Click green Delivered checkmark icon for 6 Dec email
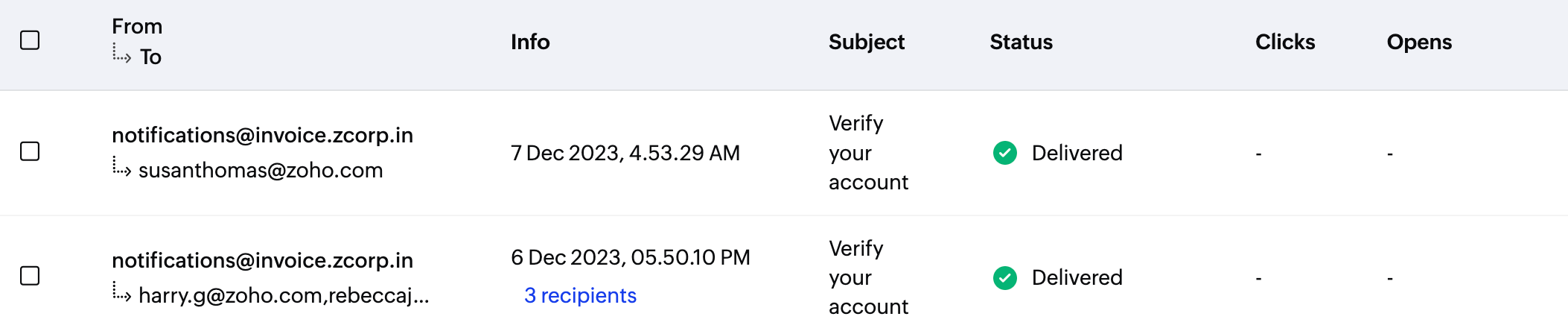 click(1004, 277)
